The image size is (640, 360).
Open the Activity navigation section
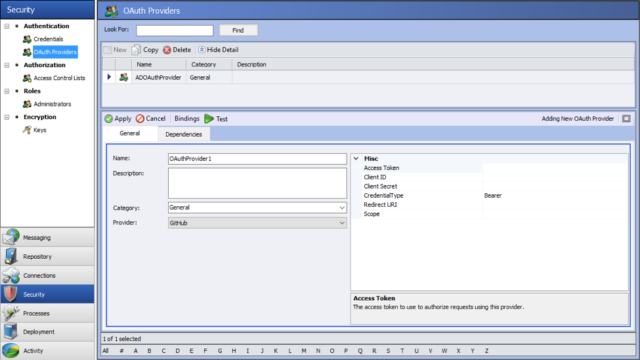[47, 351]
